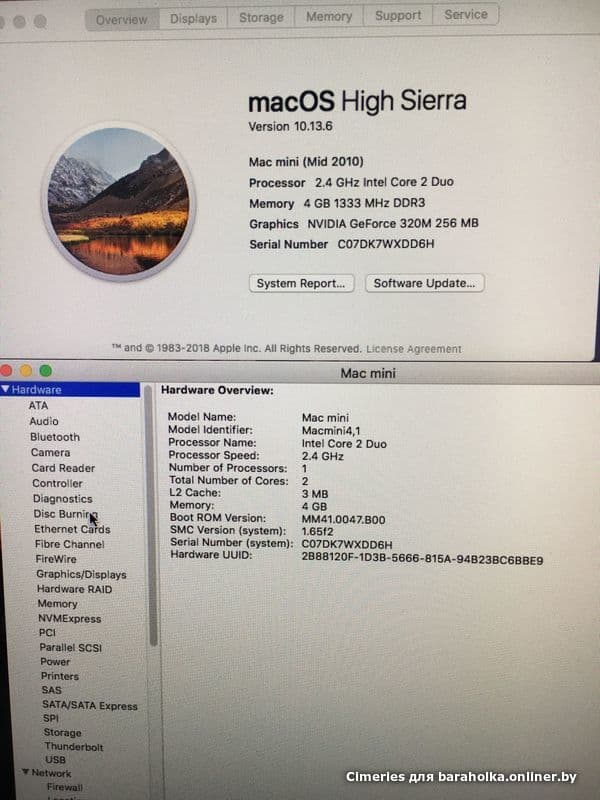Viewport: 600px width, 800px height.
Task: Select NVMExpress in the sidebar
Action: [70, 618]
